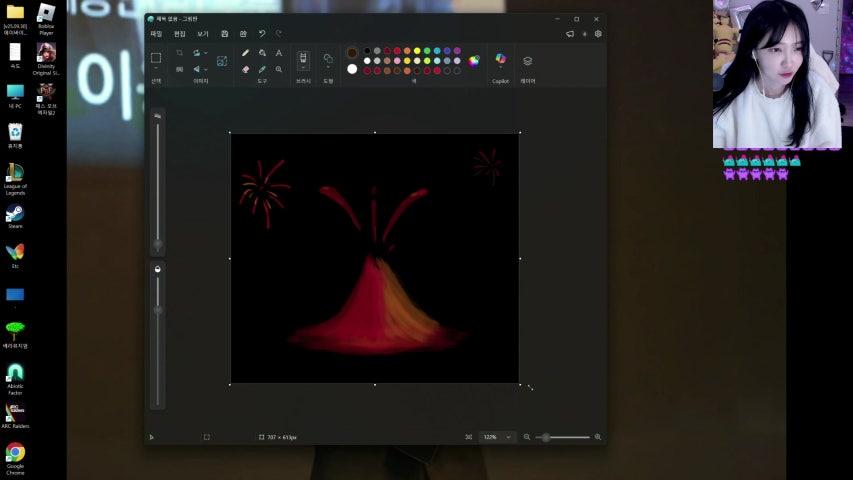Click the Magnifier tool
This screenshot has height=480, width=853.
point(278,69)
